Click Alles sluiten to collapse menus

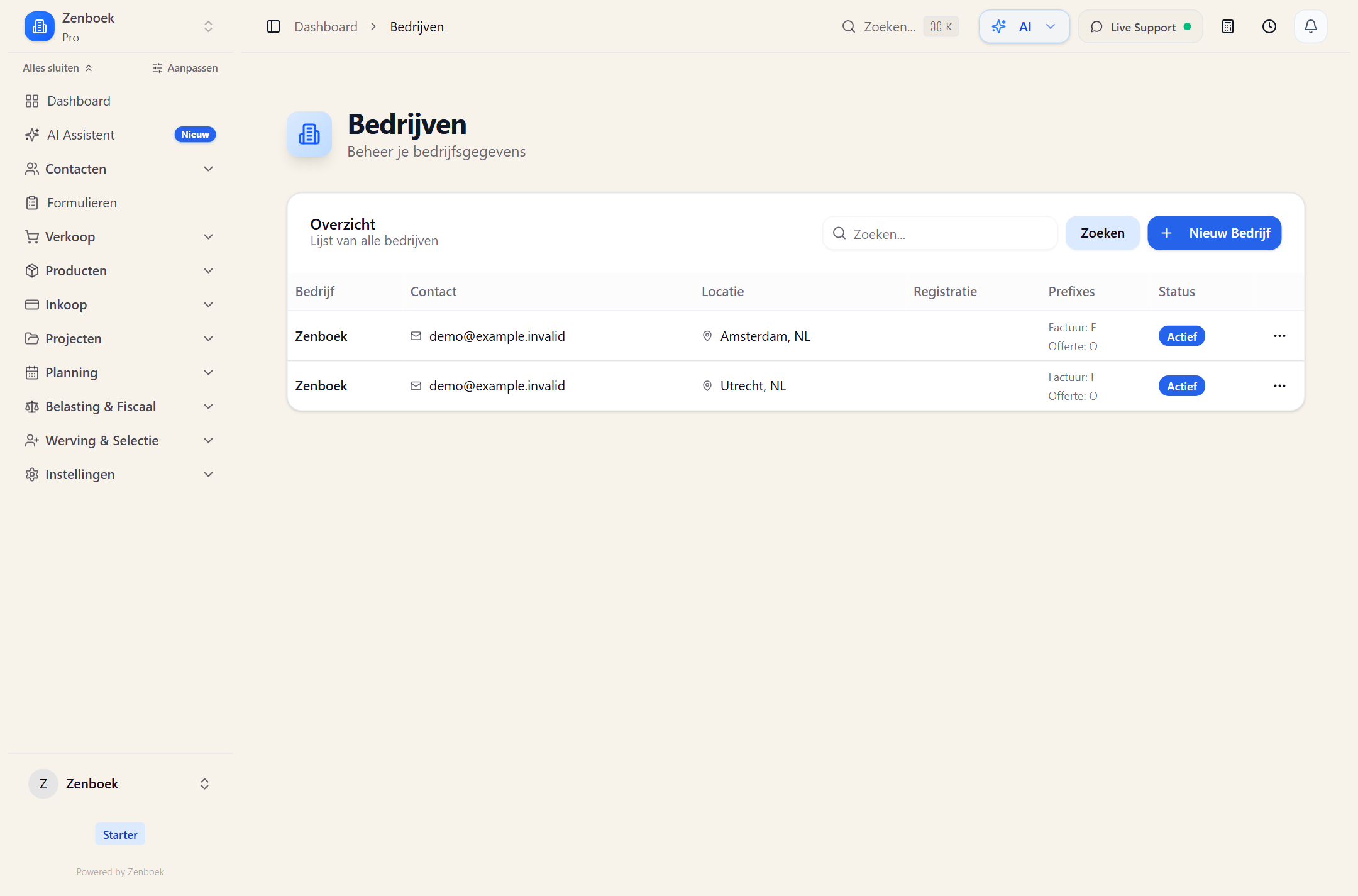coord(57,68)
